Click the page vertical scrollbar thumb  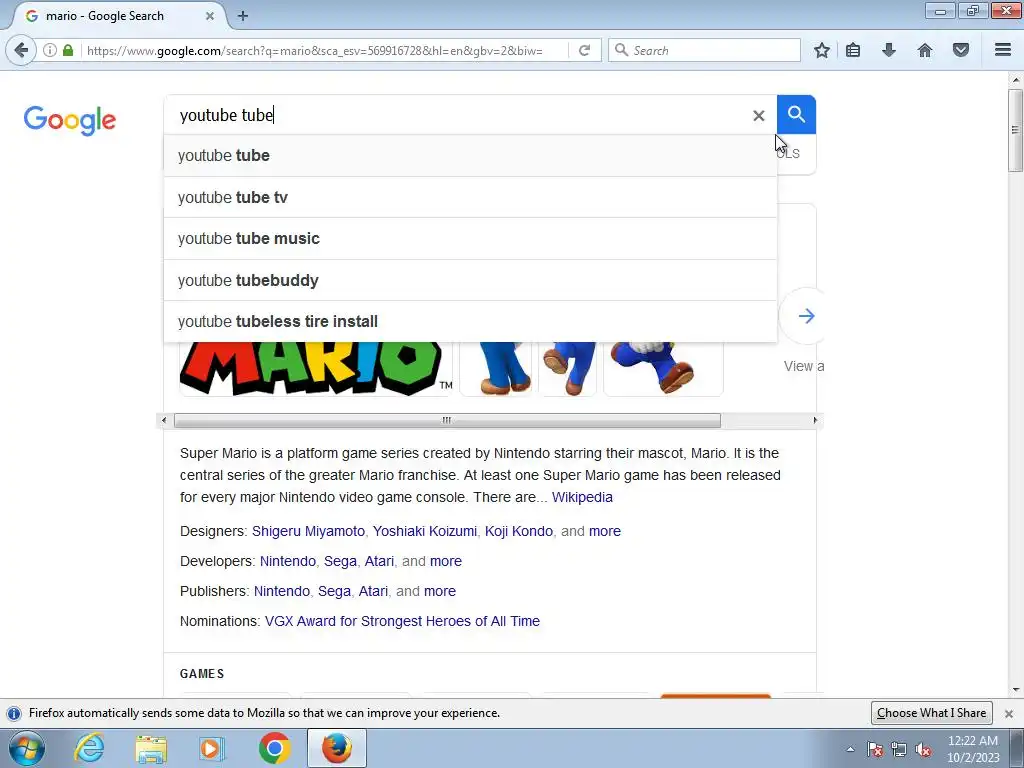(1015, 131)
